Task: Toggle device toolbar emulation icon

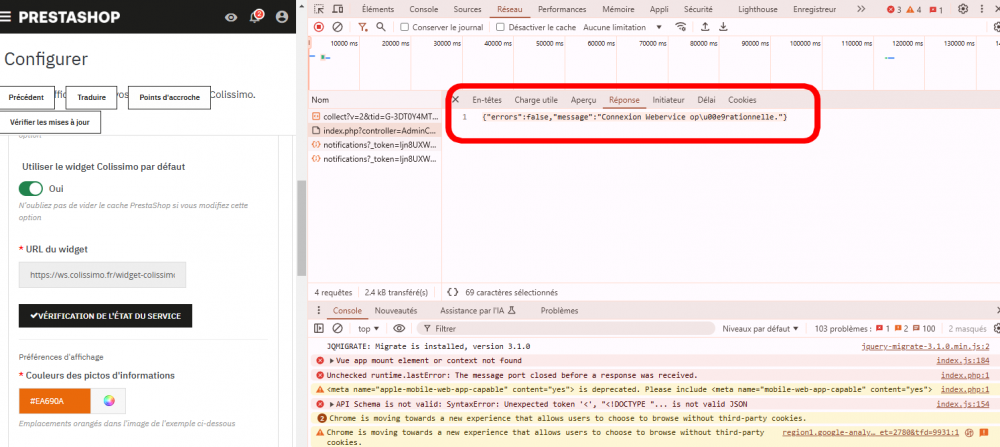Action: tap(338, 9)
